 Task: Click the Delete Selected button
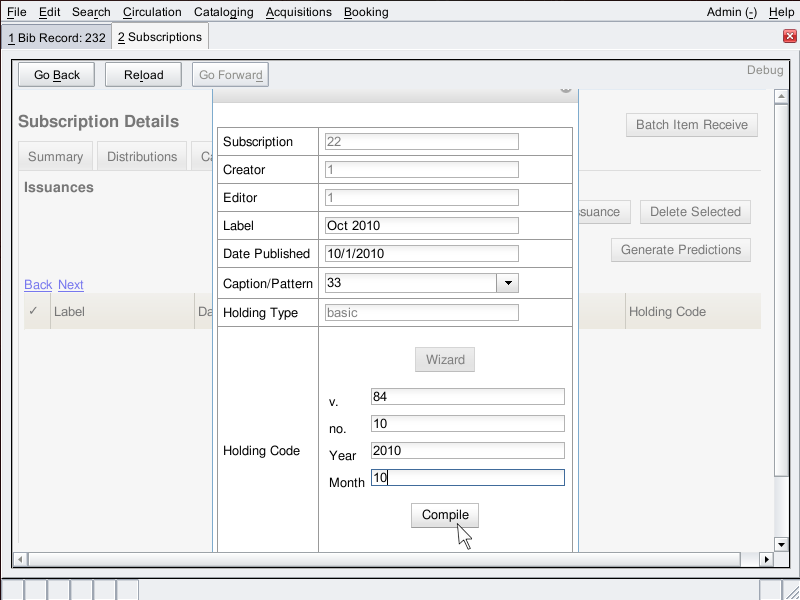pyautogui.click(x=695, y=212)
